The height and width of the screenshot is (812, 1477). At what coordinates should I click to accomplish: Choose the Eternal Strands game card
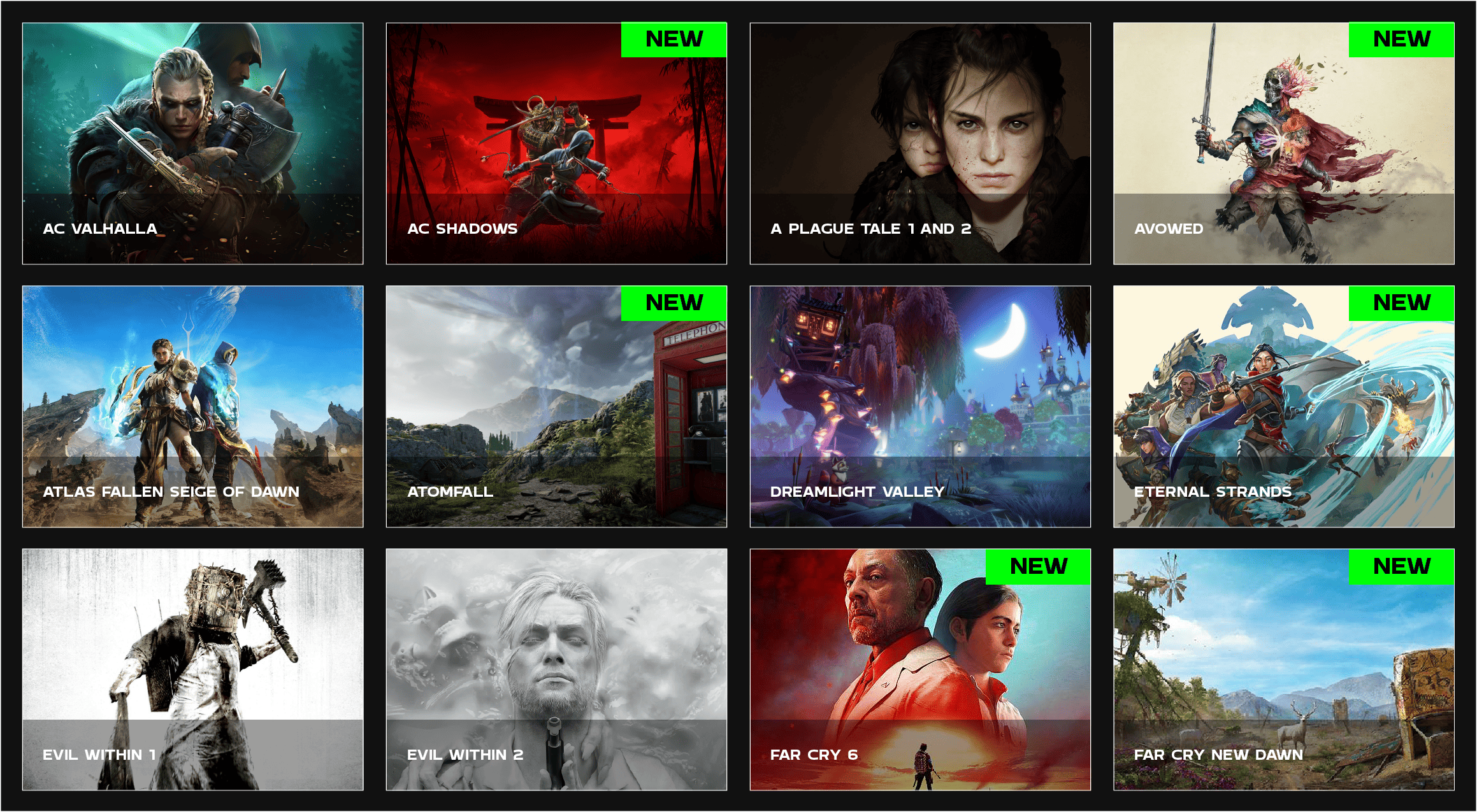(1283, 406)
